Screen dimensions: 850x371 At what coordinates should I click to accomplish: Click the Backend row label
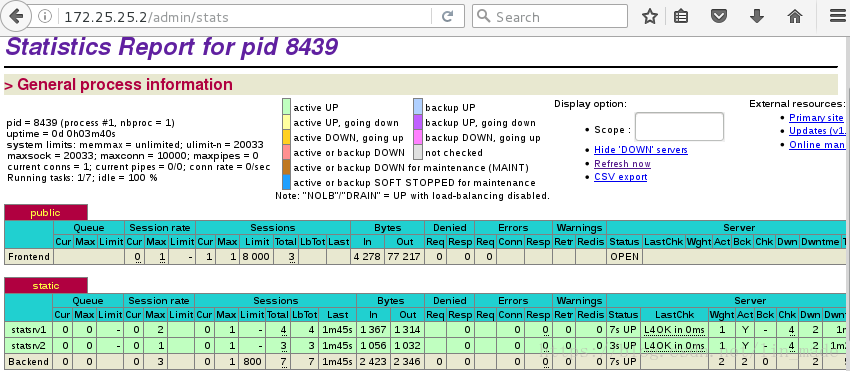pyautogui.click(x=29, y=361)
